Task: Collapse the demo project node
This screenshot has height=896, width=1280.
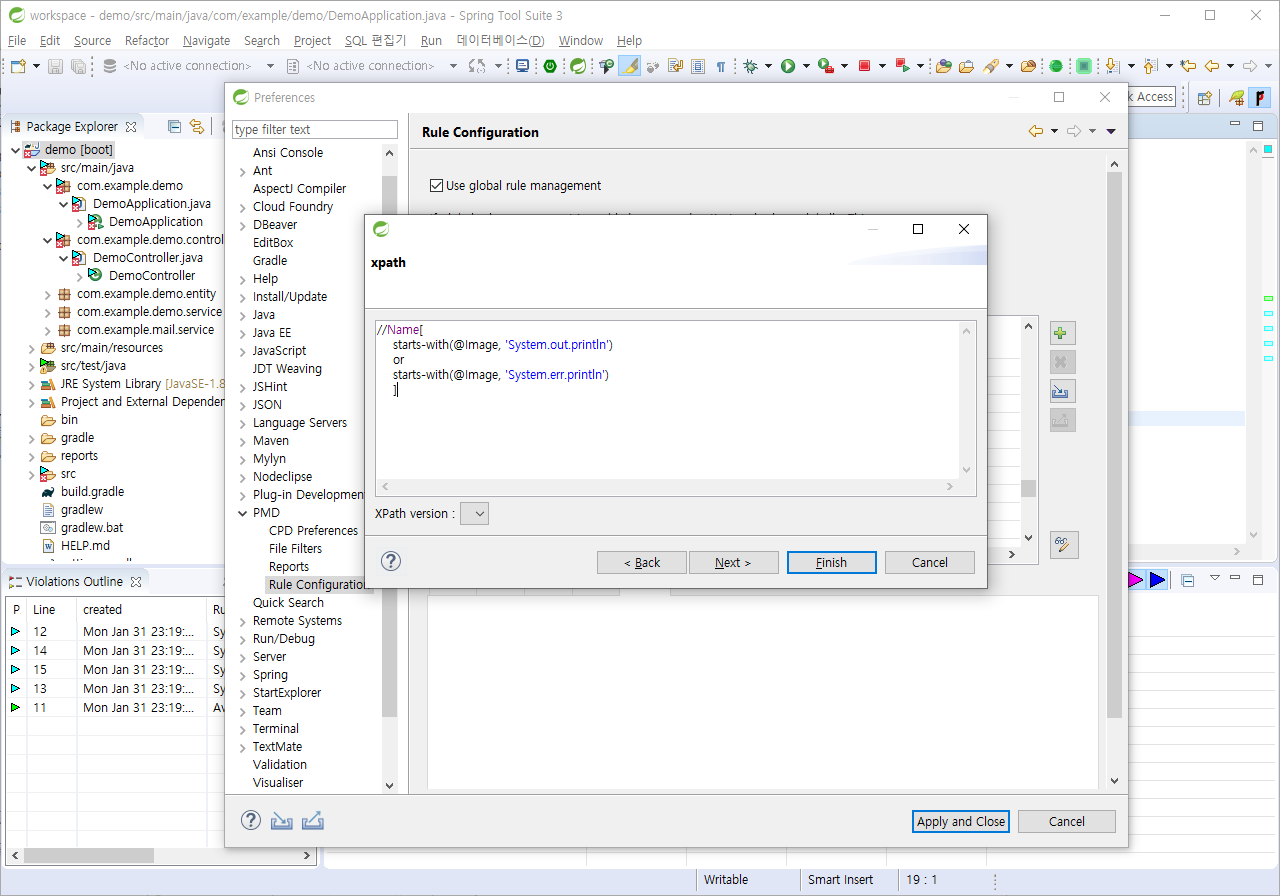Action: pos(15,150)
